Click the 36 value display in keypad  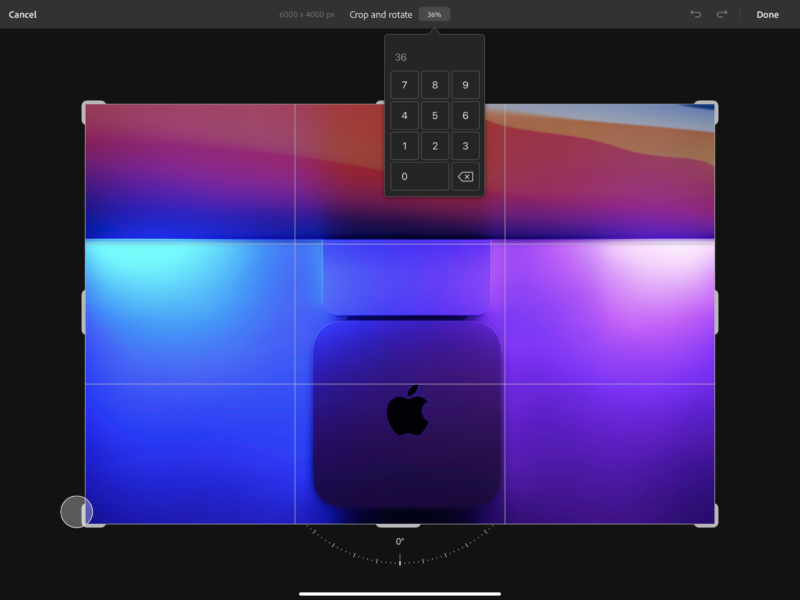(x=401, y=57)
